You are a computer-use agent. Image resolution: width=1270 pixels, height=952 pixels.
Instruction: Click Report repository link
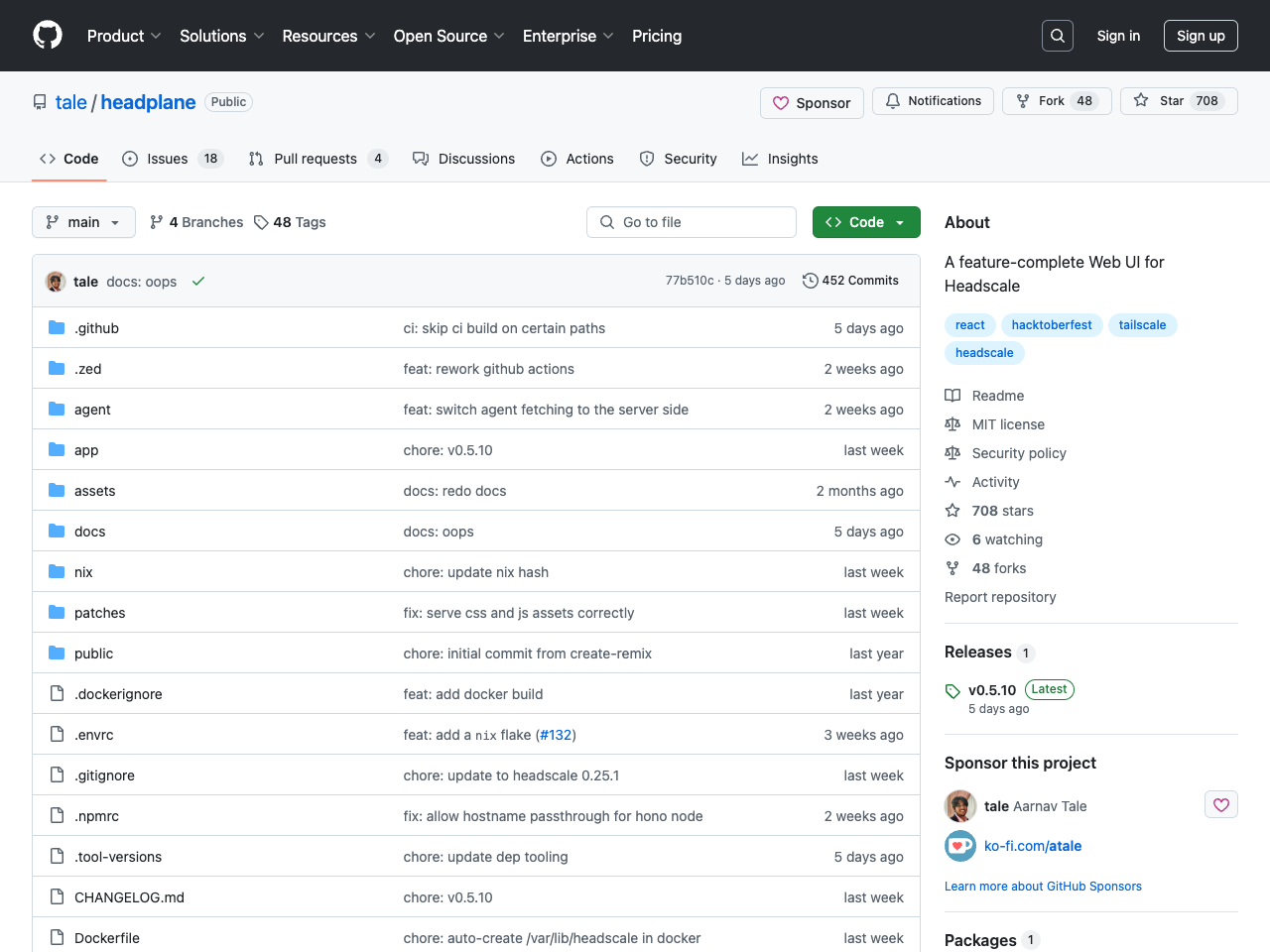1000,597
